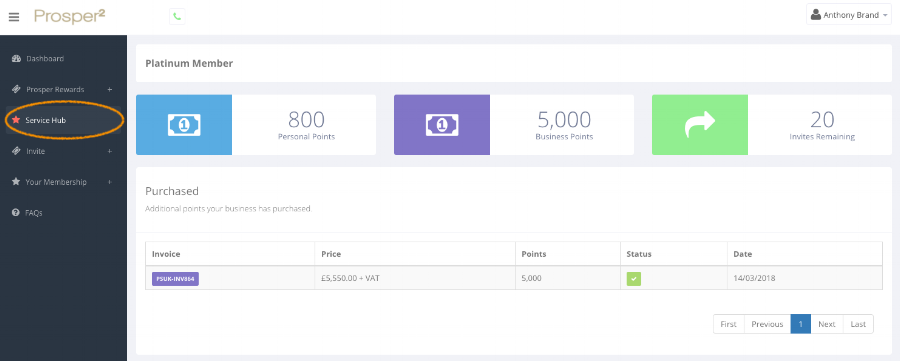
Task: Click the green phone icon
Action: coord(177,17)
